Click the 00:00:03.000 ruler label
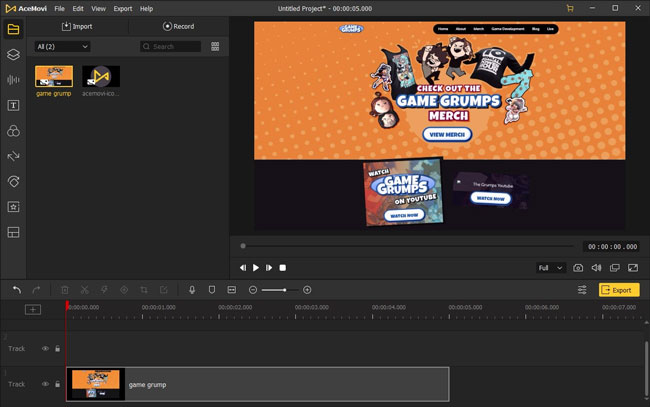 click(312, 307)
